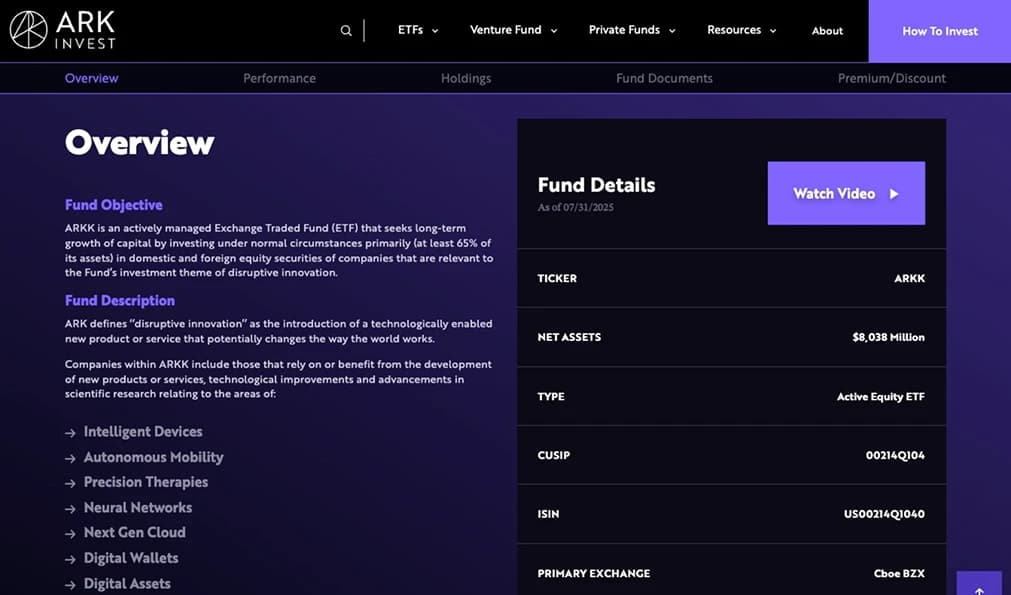Click the arrow beside Intelligent Devices
The width and height of the screenshot is (1011, 595).
coord(70,433)
